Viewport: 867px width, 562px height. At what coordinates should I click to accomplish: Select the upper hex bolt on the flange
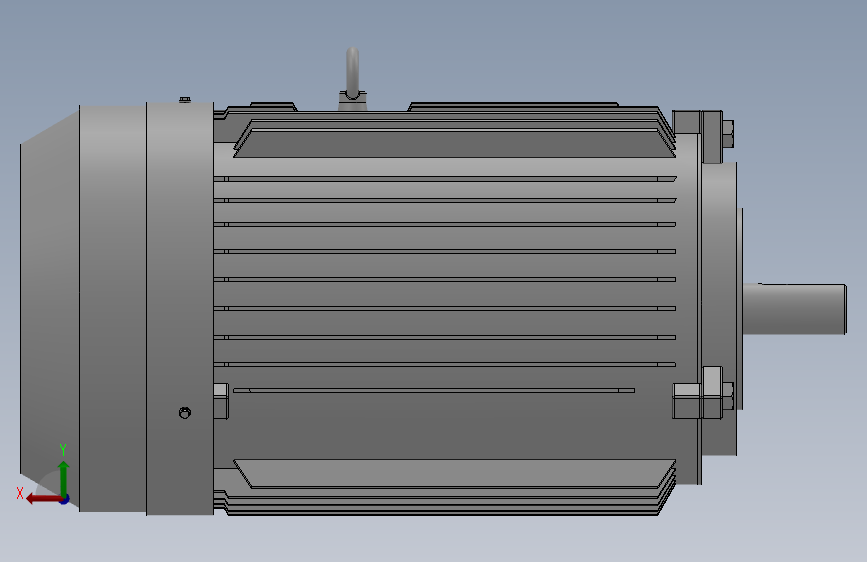pos(728,134)
